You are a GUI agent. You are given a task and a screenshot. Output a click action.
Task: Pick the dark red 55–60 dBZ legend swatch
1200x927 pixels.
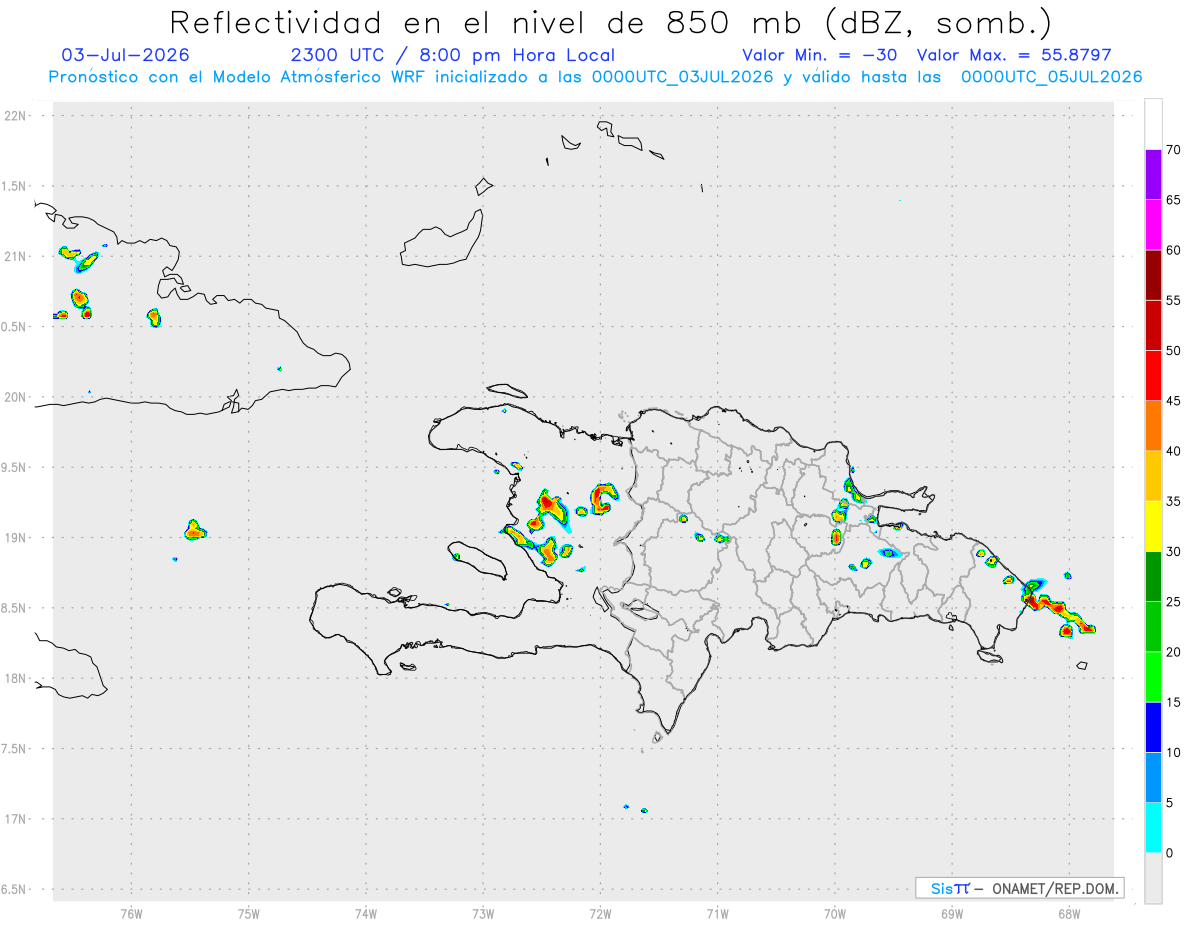1153,275
